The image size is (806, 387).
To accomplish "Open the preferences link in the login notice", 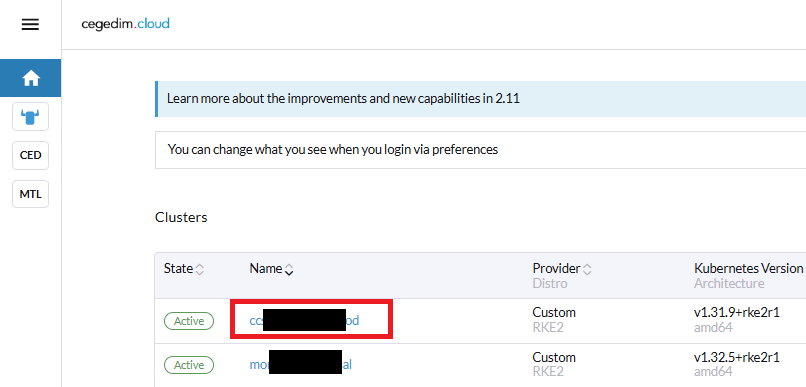I will 465,150.
